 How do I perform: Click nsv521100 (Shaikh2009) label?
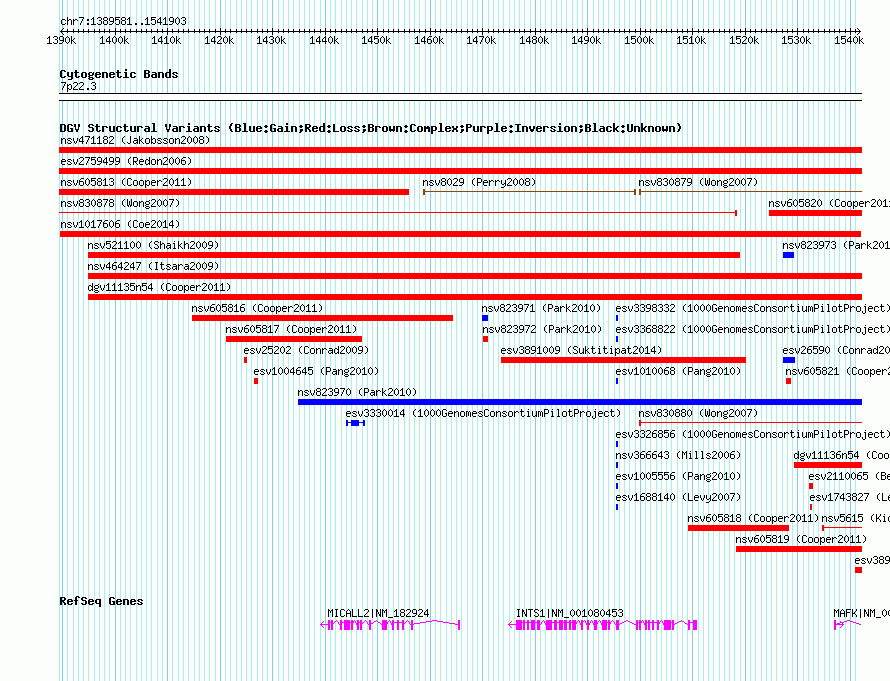tap(153, 245)
